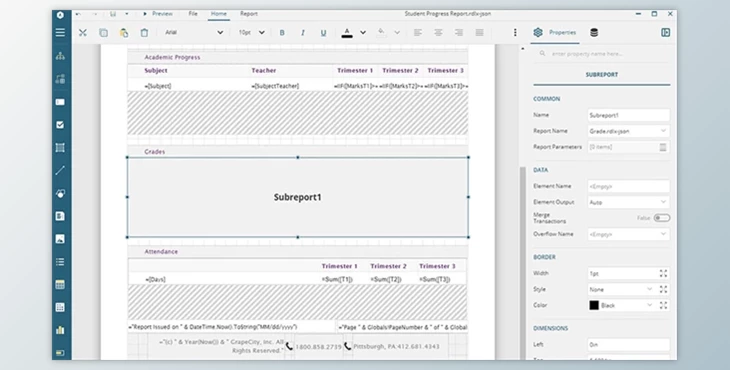Viewport: 730px width, 370px height.
Task: Click the Save icon in title bar
Action: [x=113, y=14]
